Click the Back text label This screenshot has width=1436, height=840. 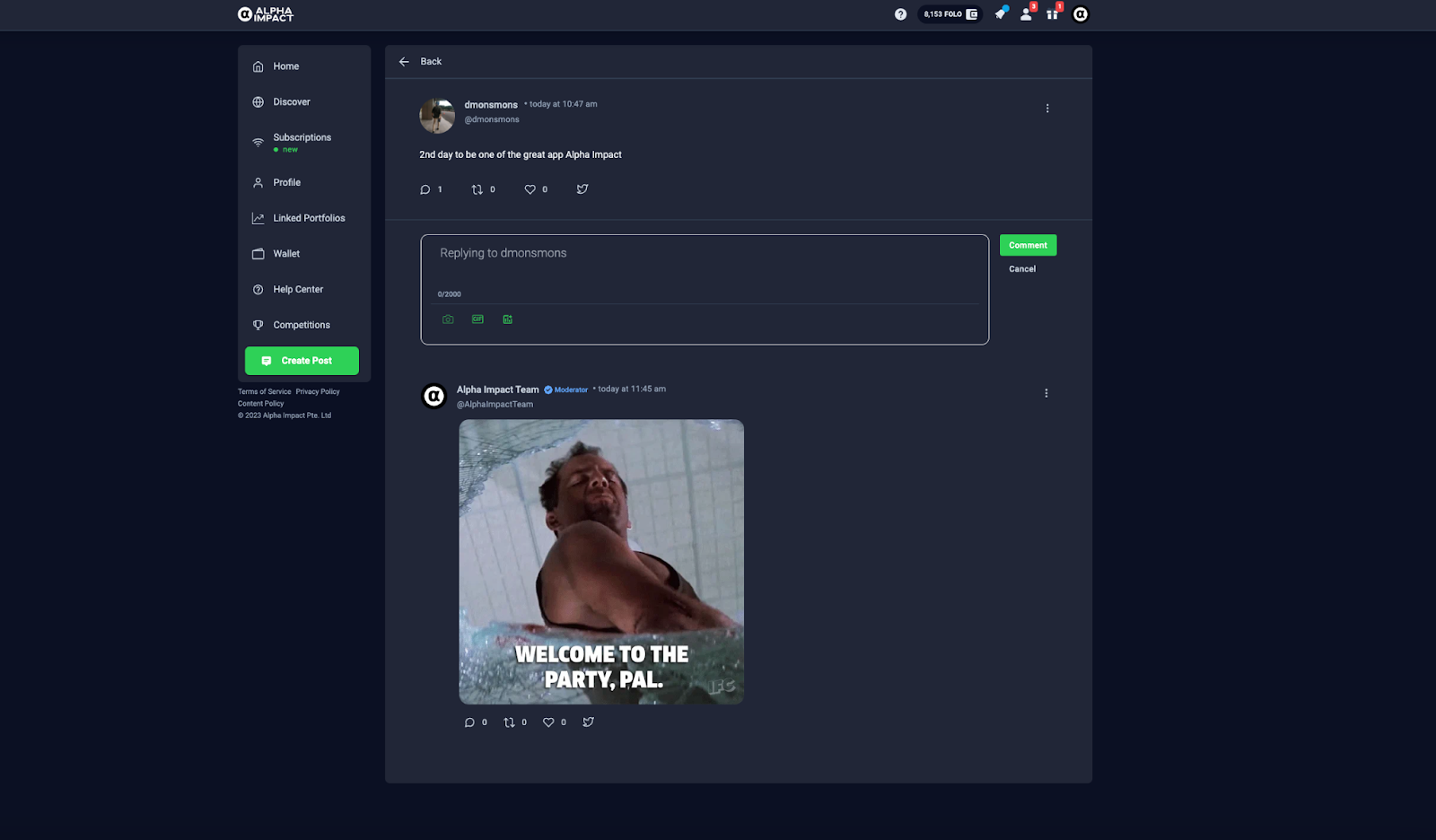(431, 62)
